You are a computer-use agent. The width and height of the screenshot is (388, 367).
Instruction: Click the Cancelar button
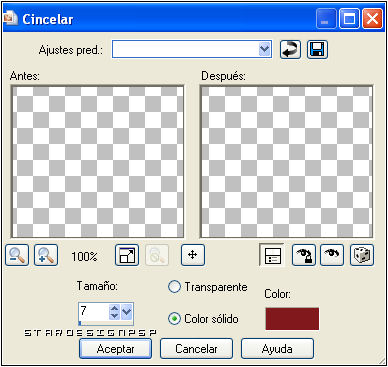[x=196, y=349]
